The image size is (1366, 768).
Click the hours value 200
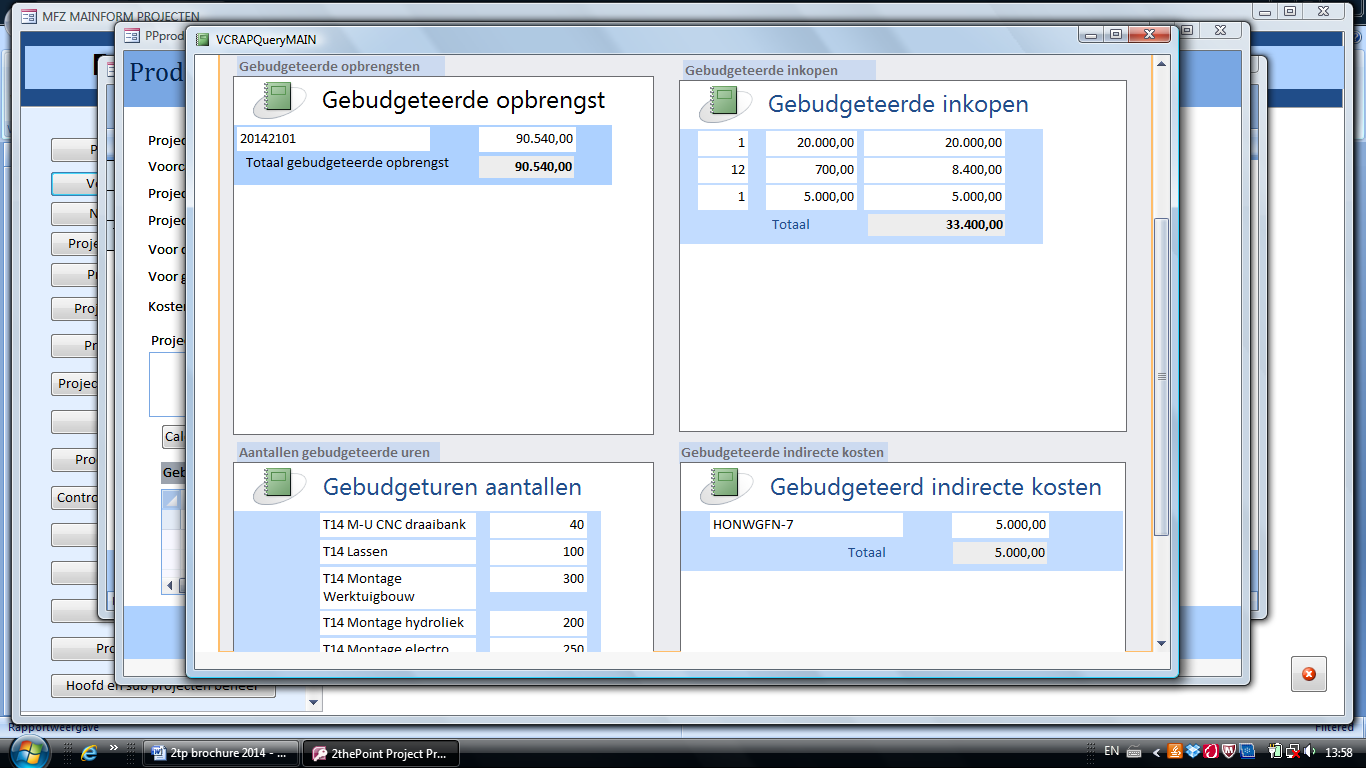pyautogui.click(x=538, y=623)
